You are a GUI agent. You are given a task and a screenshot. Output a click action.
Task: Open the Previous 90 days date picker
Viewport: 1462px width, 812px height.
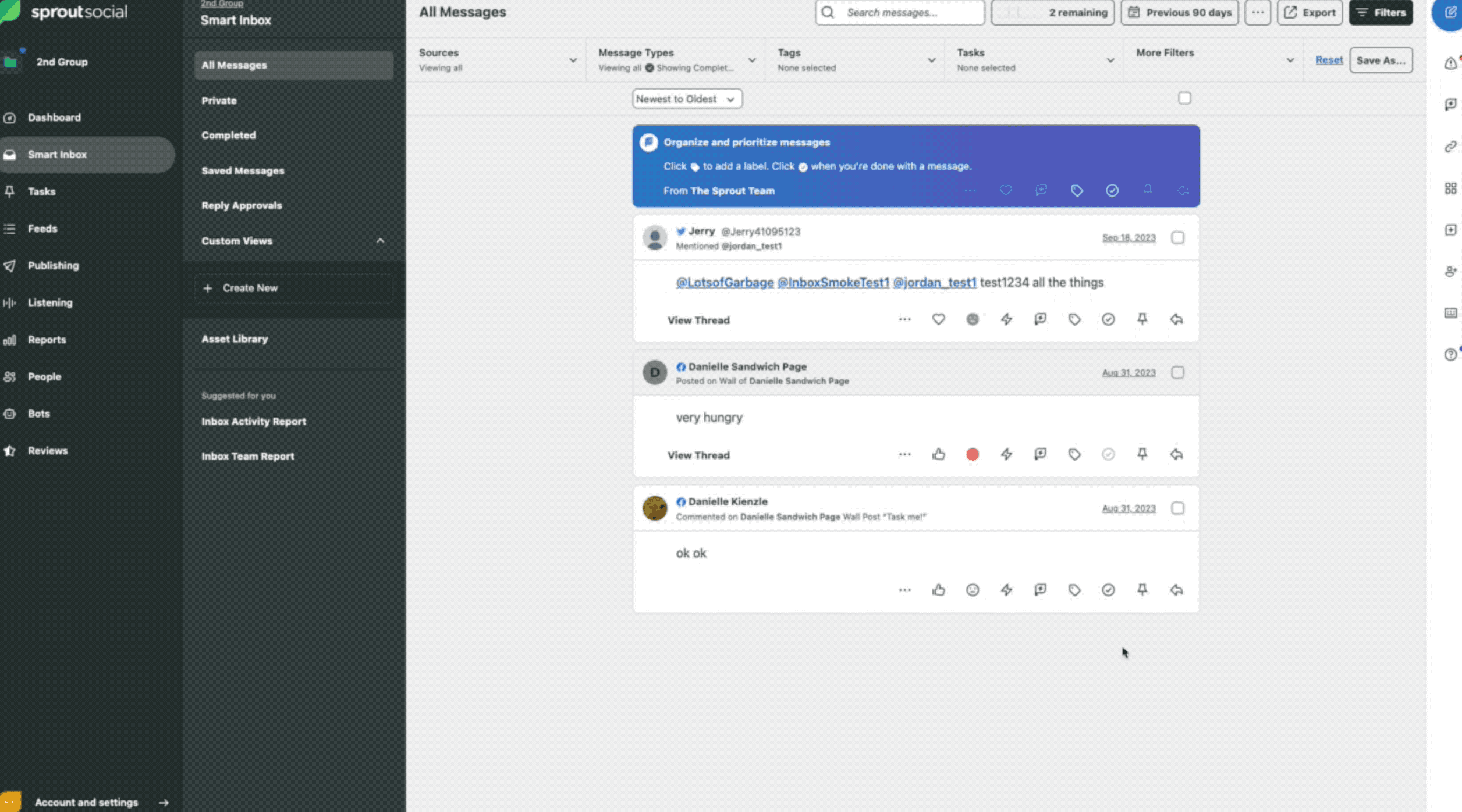(x=1179, y=12)
